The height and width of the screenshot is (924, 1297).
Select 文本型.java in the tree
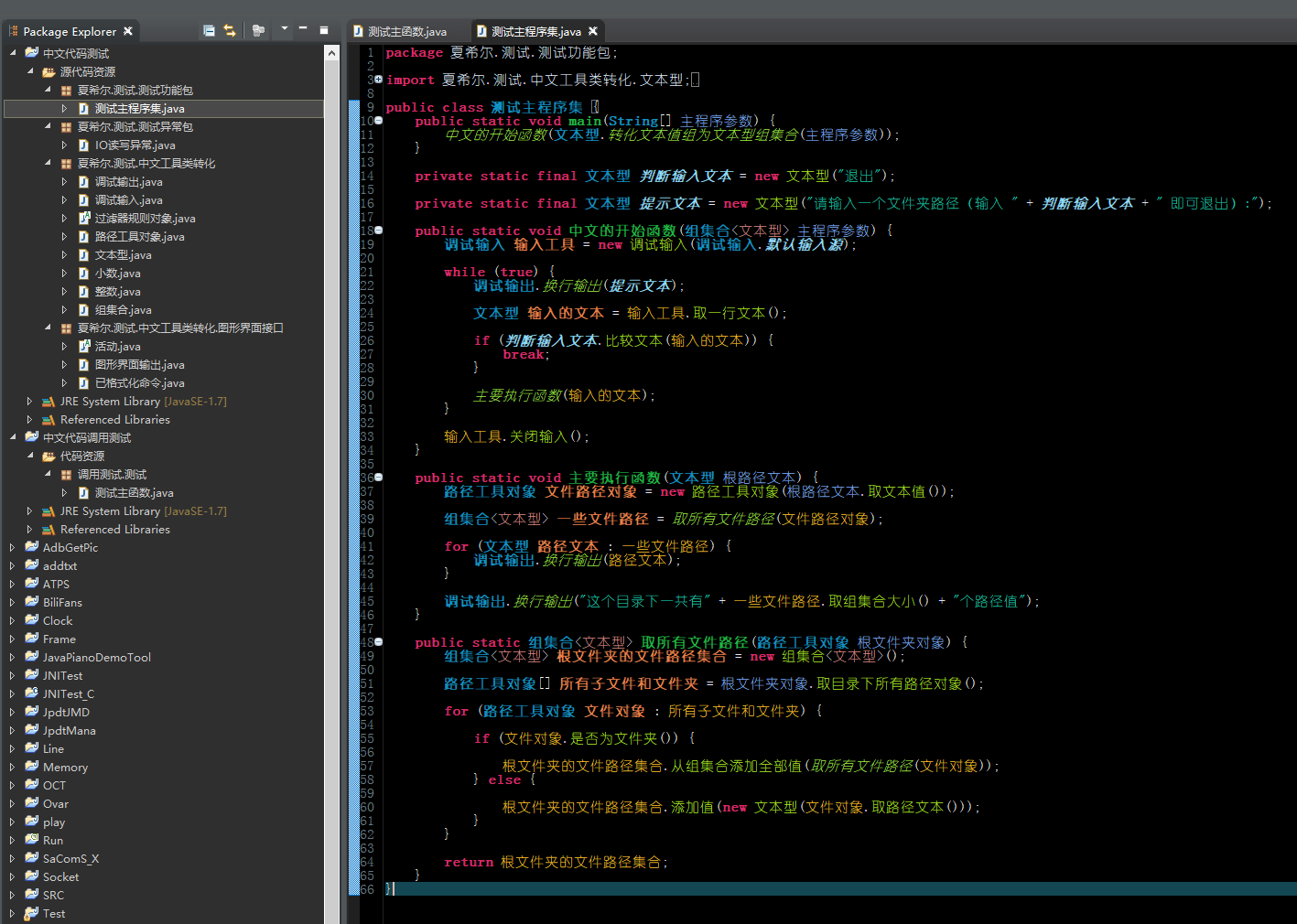pos(124,254)
